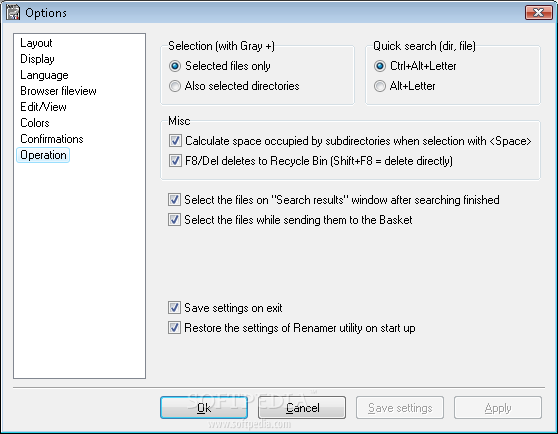Open the Display options page
Viewport: 558px width, 434px height.
tap(37, 59)
